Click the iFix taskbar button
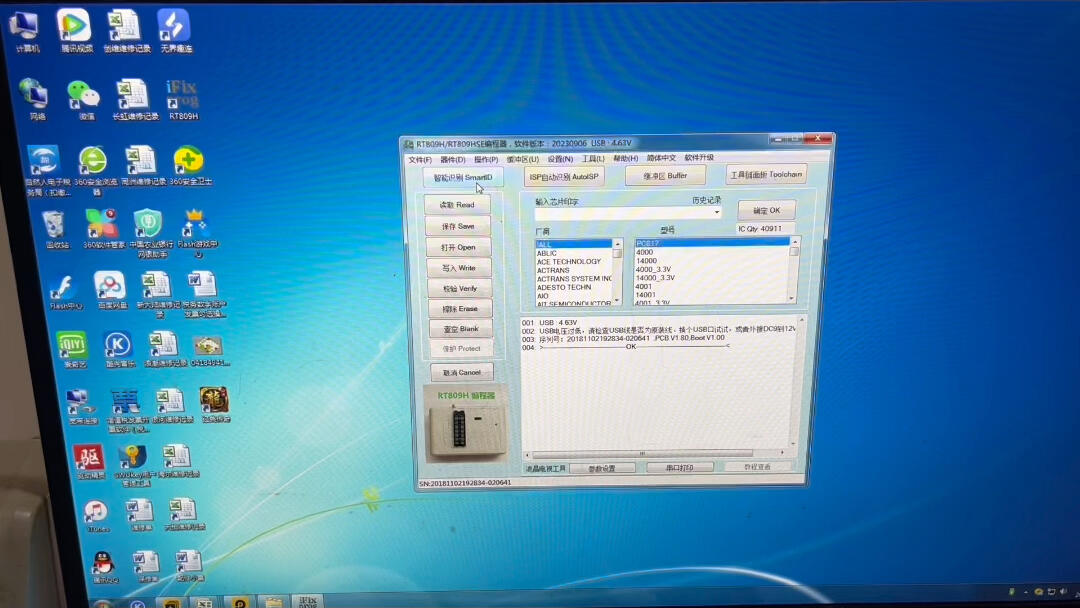This screenshot has width=1080, height=608. 308,602
